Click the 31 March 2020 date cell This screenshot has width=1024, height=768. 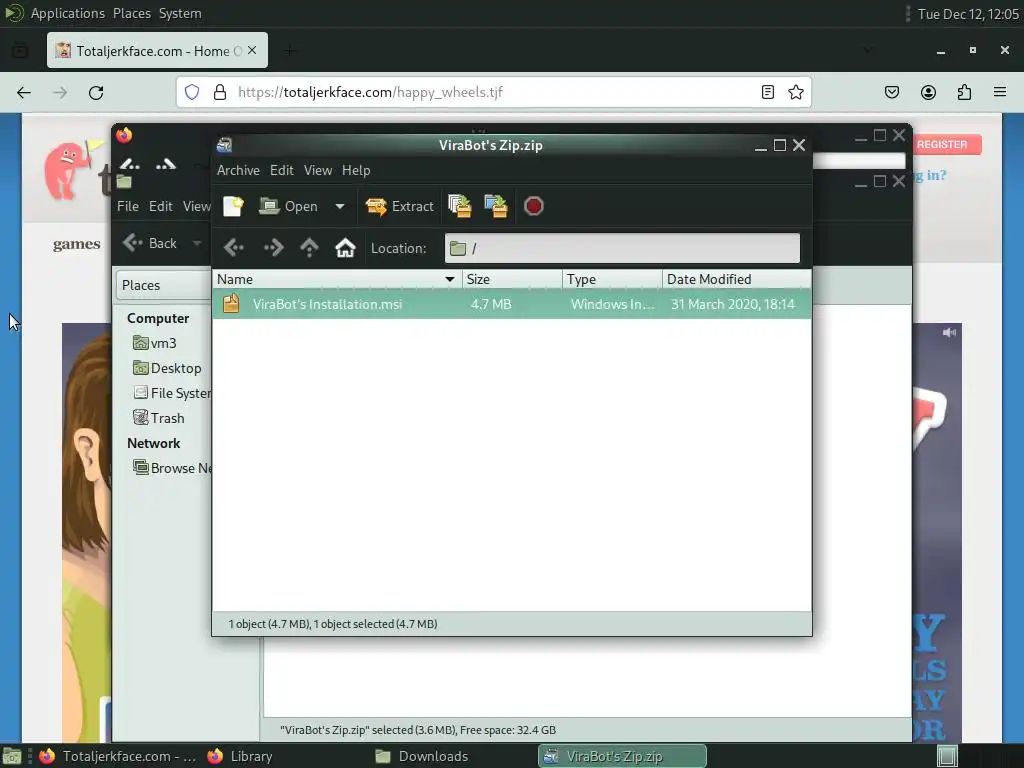(x=733, y=304)
